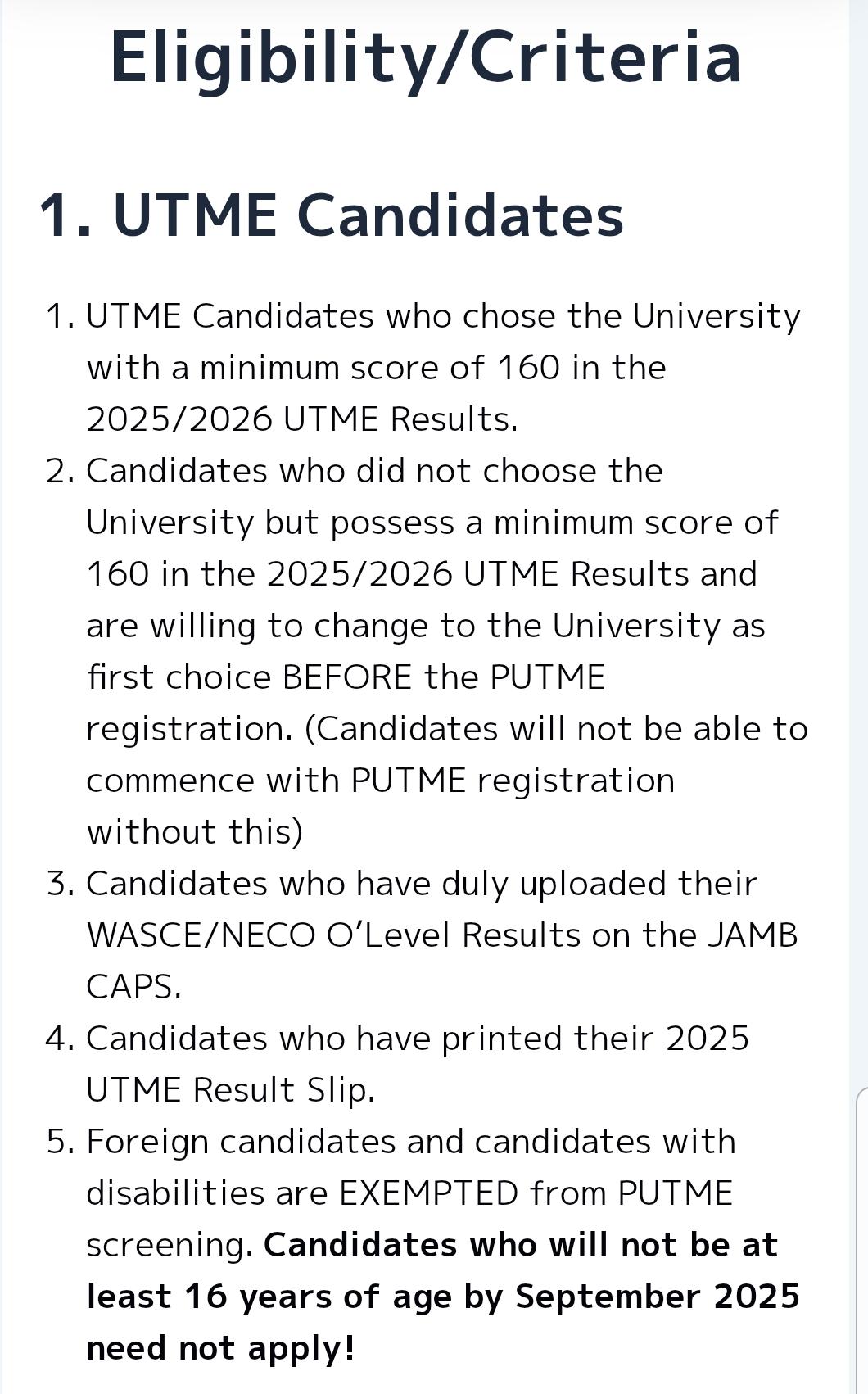The image size is (868, 1394).
Task: Click "WASCE/NECO O'Level Results on the JAMB" line
Action: 441,935
